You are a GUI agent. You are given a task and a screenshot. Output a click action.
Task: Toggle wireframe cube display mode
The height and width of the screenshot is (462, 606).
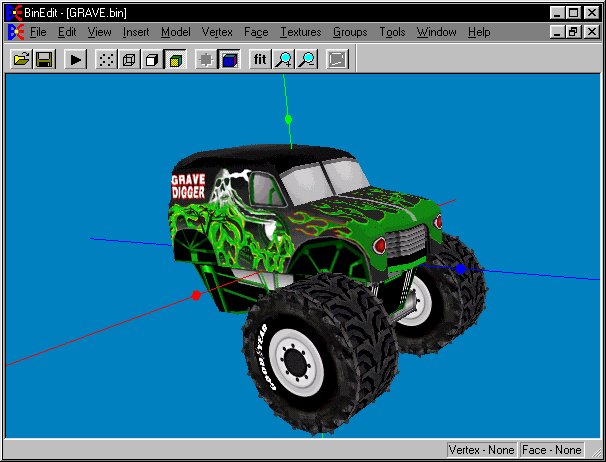point(129,60)
